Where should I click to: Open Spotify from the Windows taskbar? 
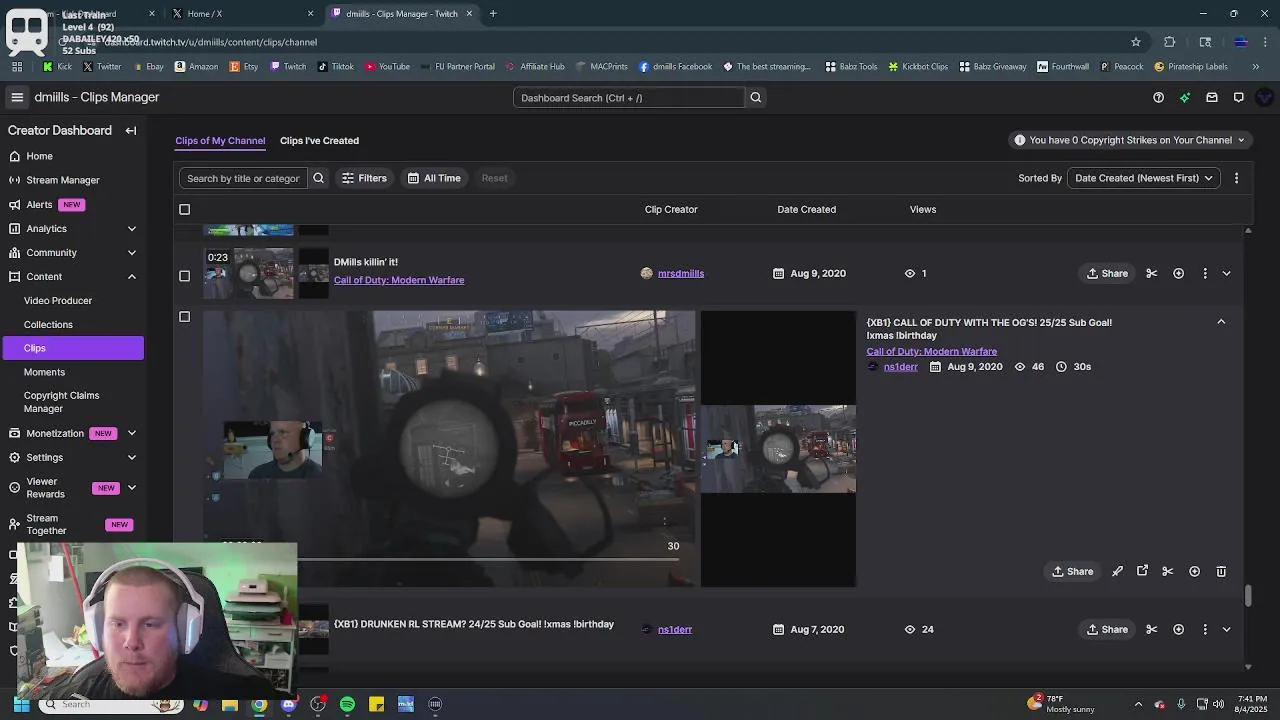tap(347, 704)
